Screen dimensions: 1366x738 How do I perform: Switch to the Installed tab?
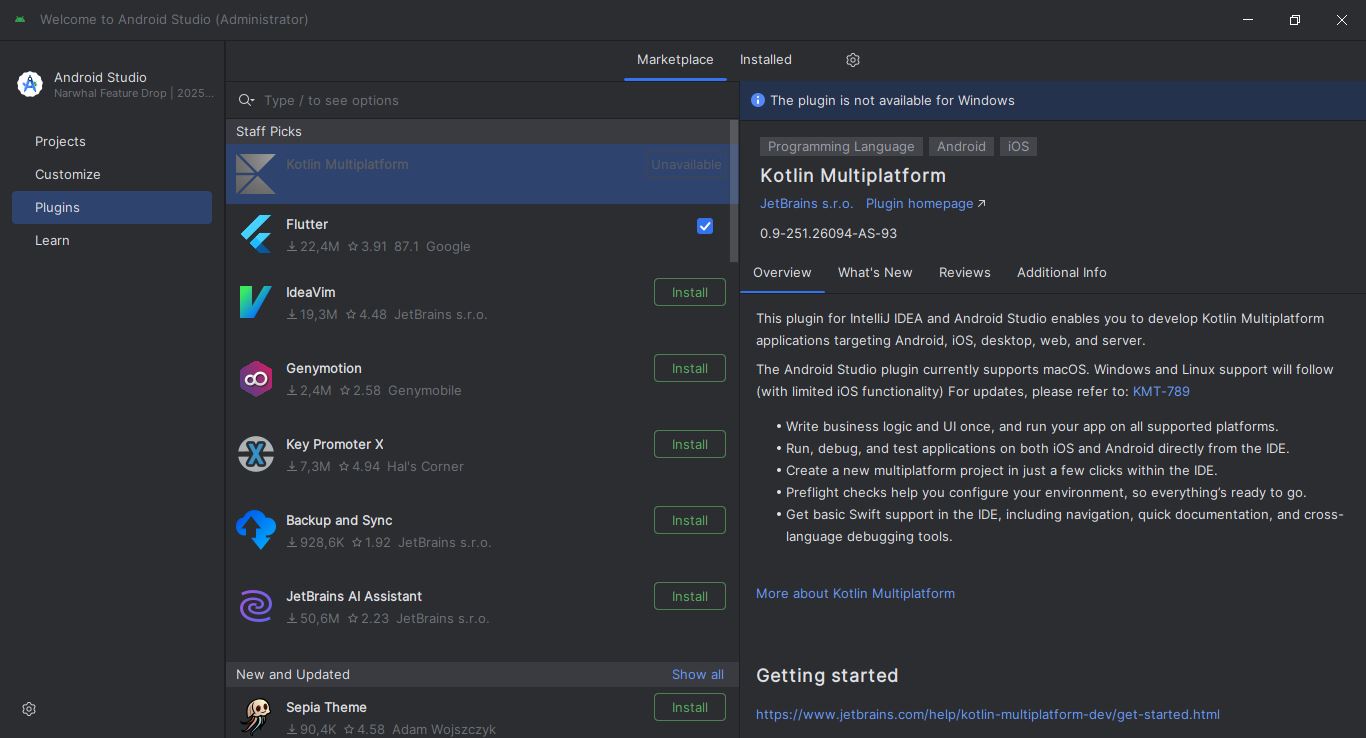pyautogui.click(x=765, y=60)
